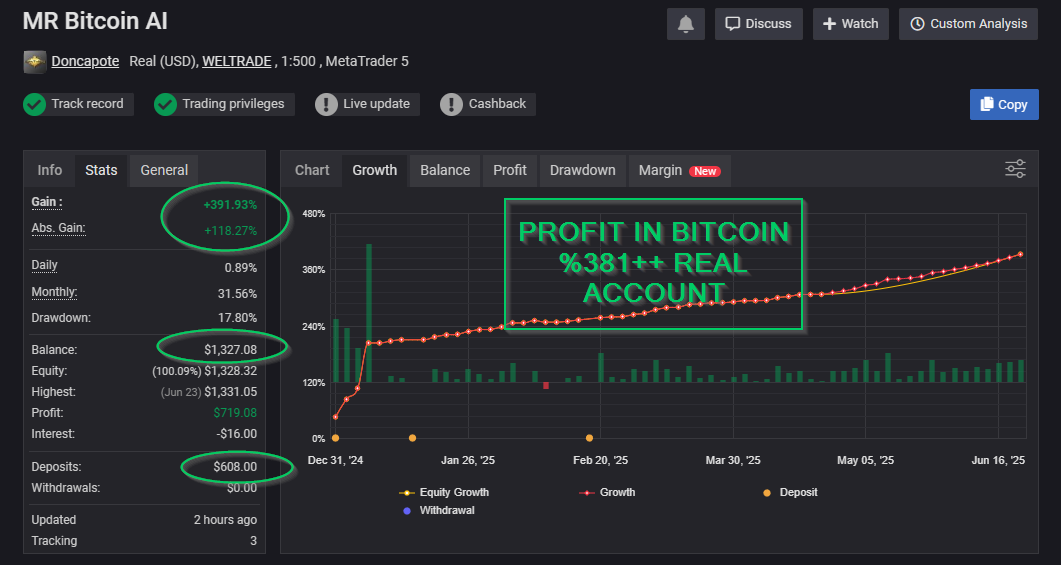Toggle Equity Growth legend series
1061x565 pixels.
[444, 493]
